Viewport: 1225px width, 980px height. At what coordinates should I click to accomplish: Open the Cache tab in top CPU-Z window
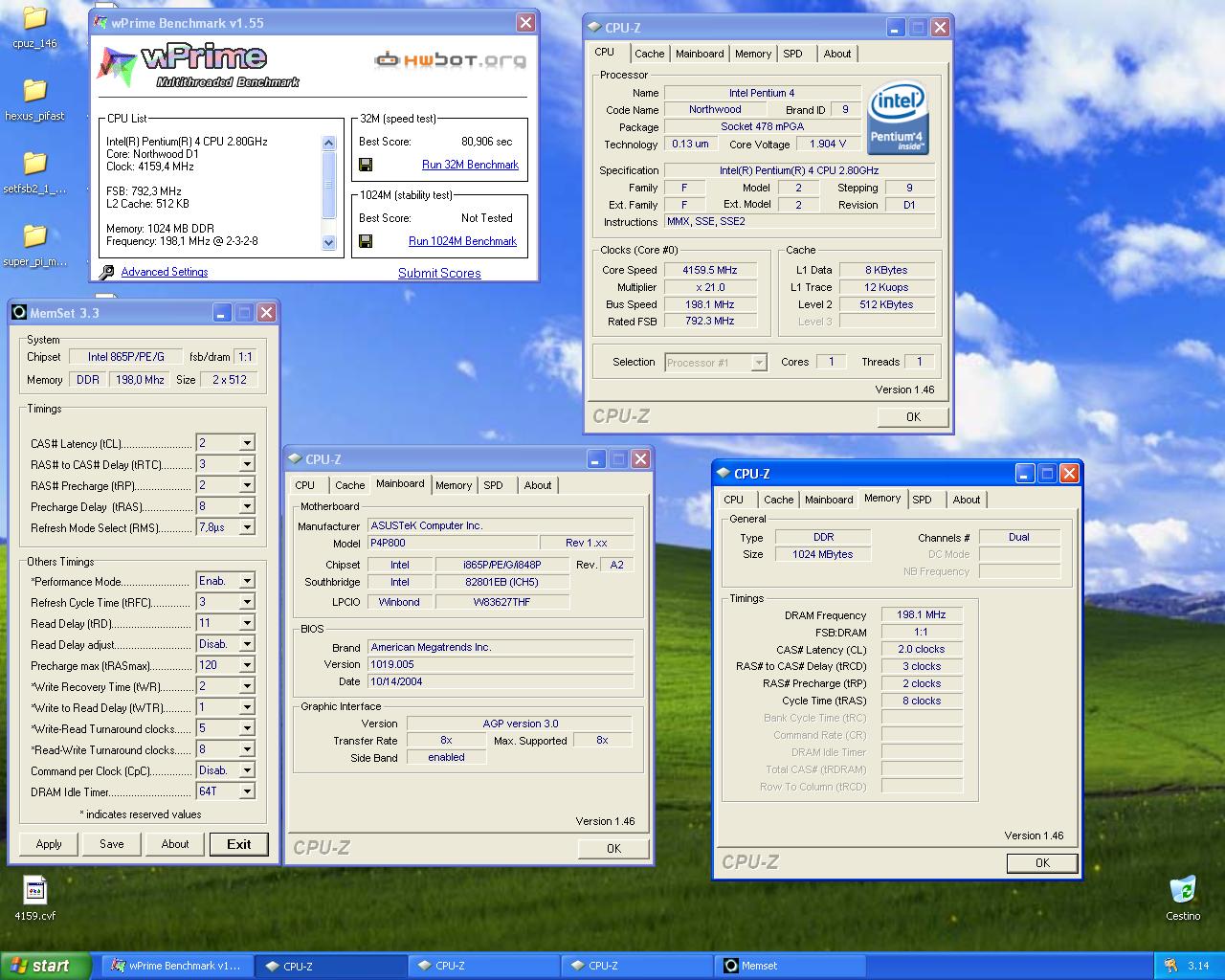pyautogui.click(x=649, y=54)
